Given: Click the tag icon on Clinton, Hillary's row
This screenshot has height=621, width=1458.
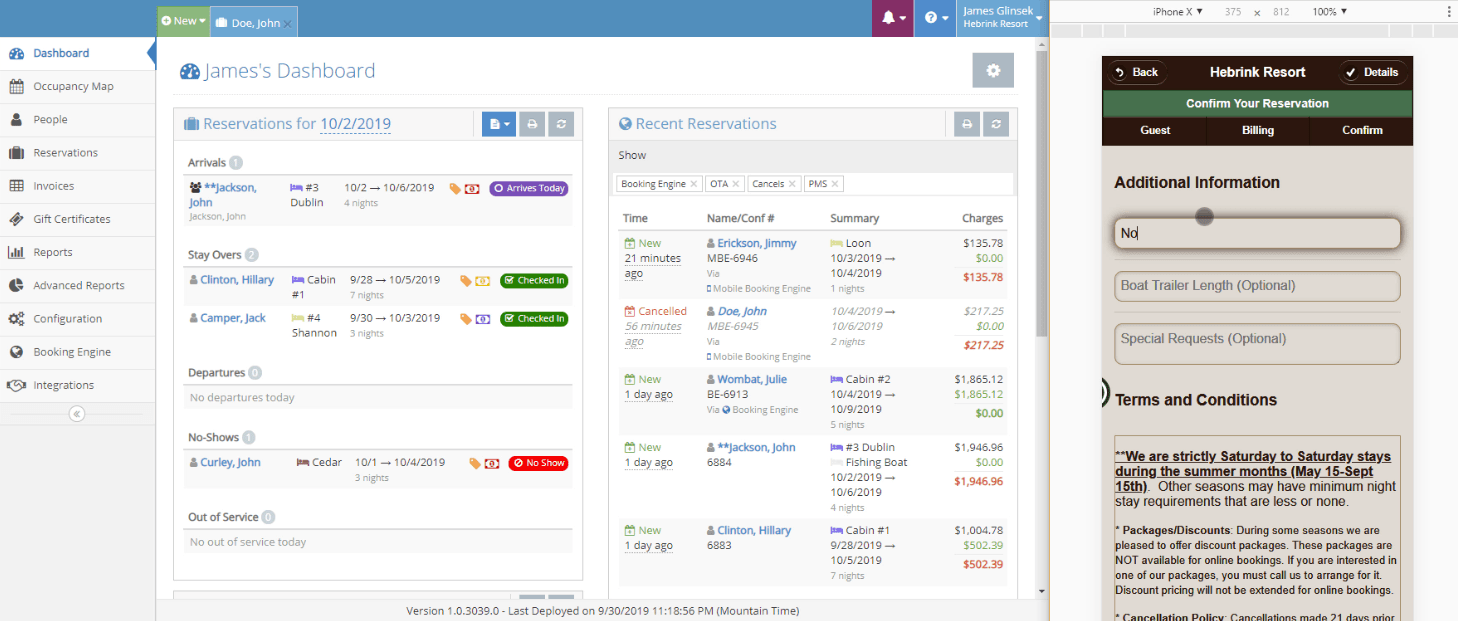Looking at the screenshot, I should coord(465,281).
